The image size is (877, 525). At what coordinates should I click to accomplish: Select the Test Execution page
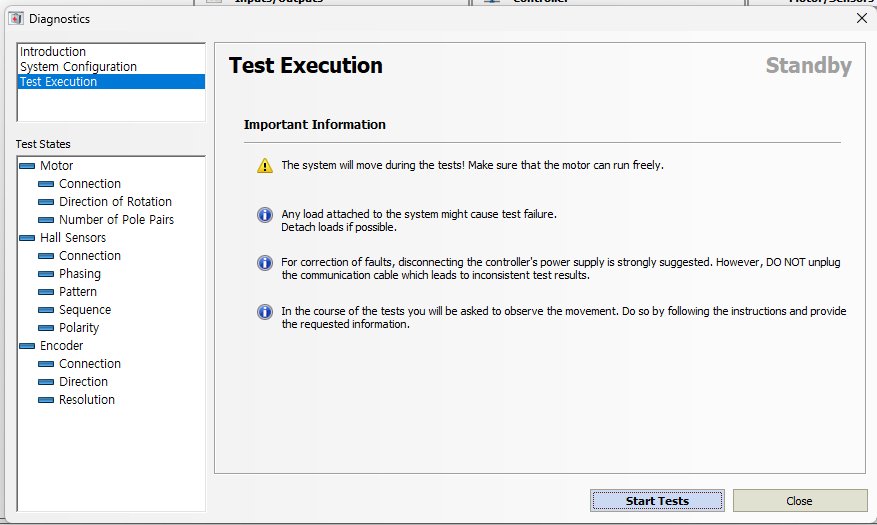[59, 82]
